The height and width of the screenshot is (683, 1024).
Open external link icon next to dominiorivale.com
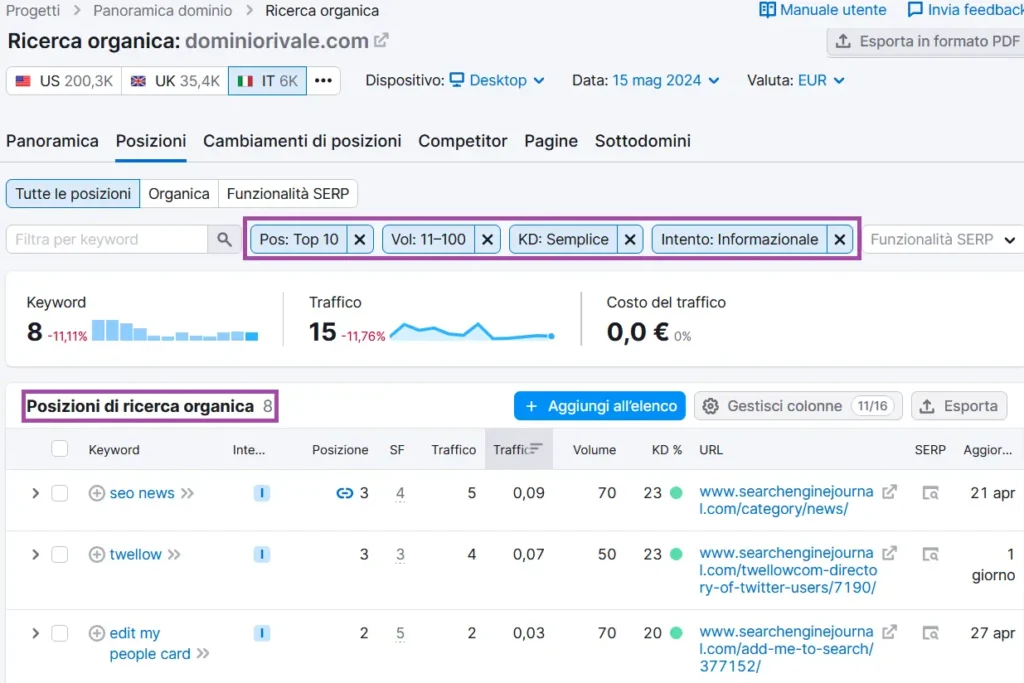click(x=381, y=41)
